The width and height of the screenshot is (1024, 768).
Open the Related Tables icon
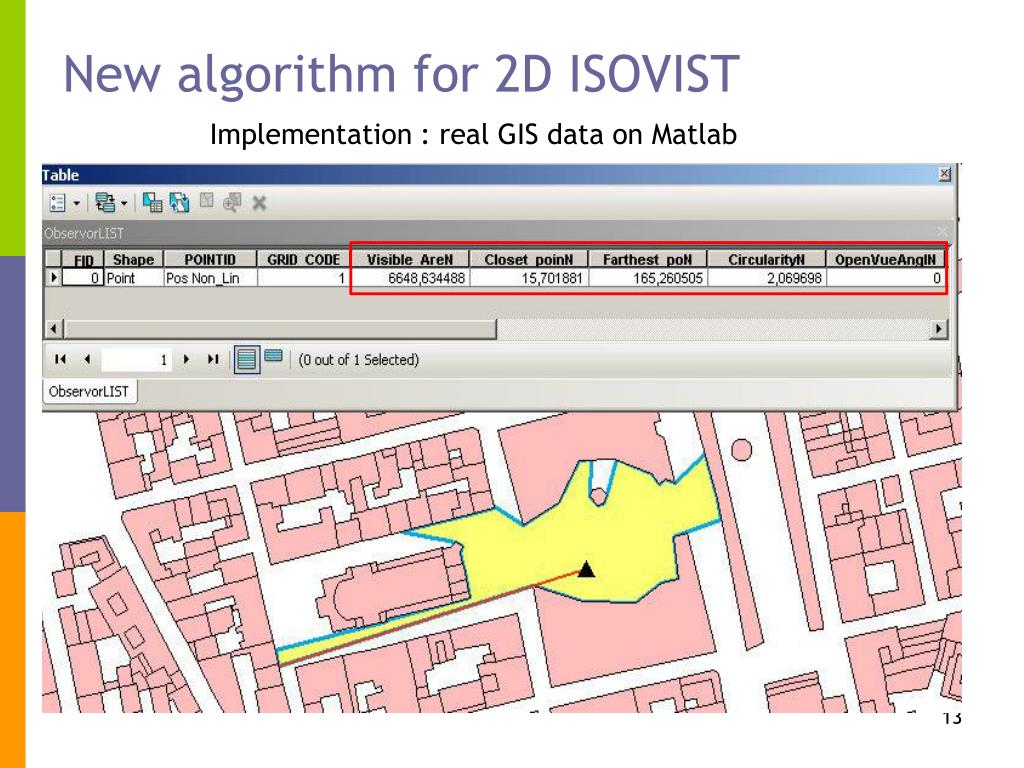[105, 203]
